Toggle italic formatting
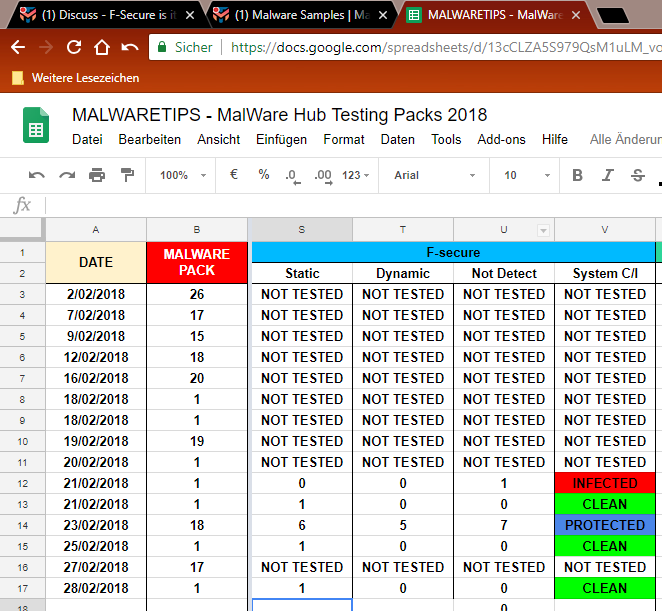Screen dimensions: 662x611 click(607, 175)
